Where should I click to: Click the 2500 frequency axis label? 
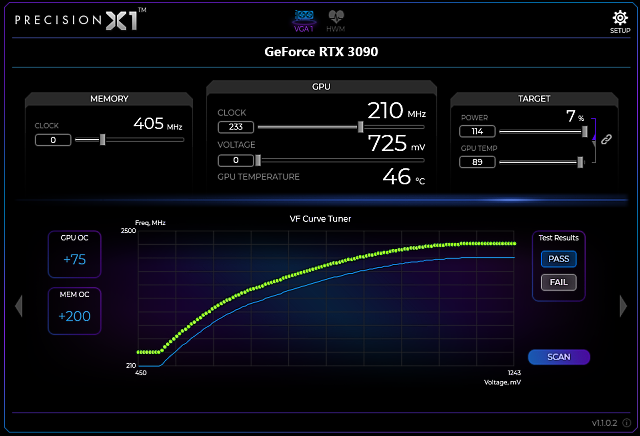[x=128, y=231]
